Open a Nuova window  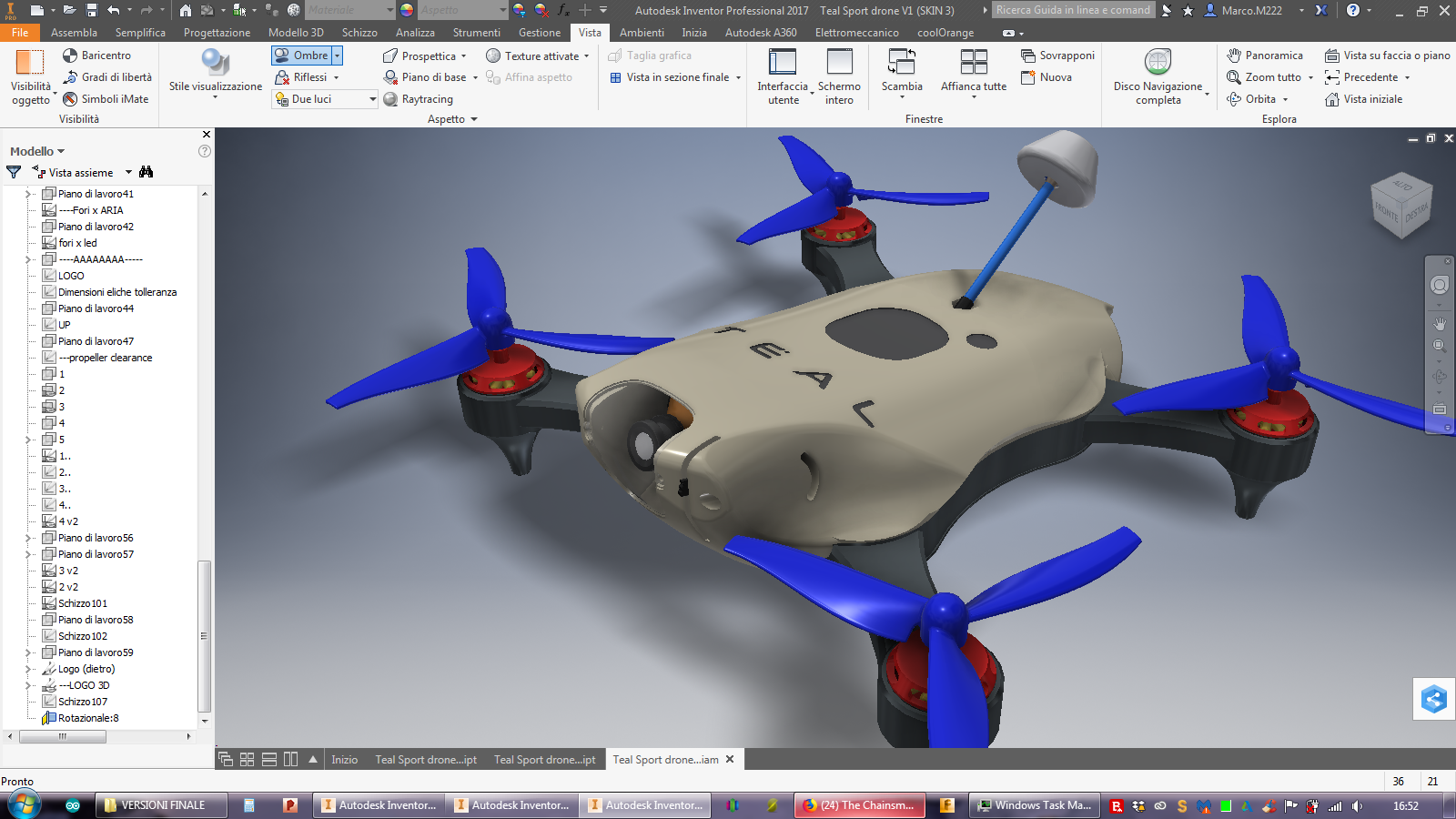[1046, 77]
